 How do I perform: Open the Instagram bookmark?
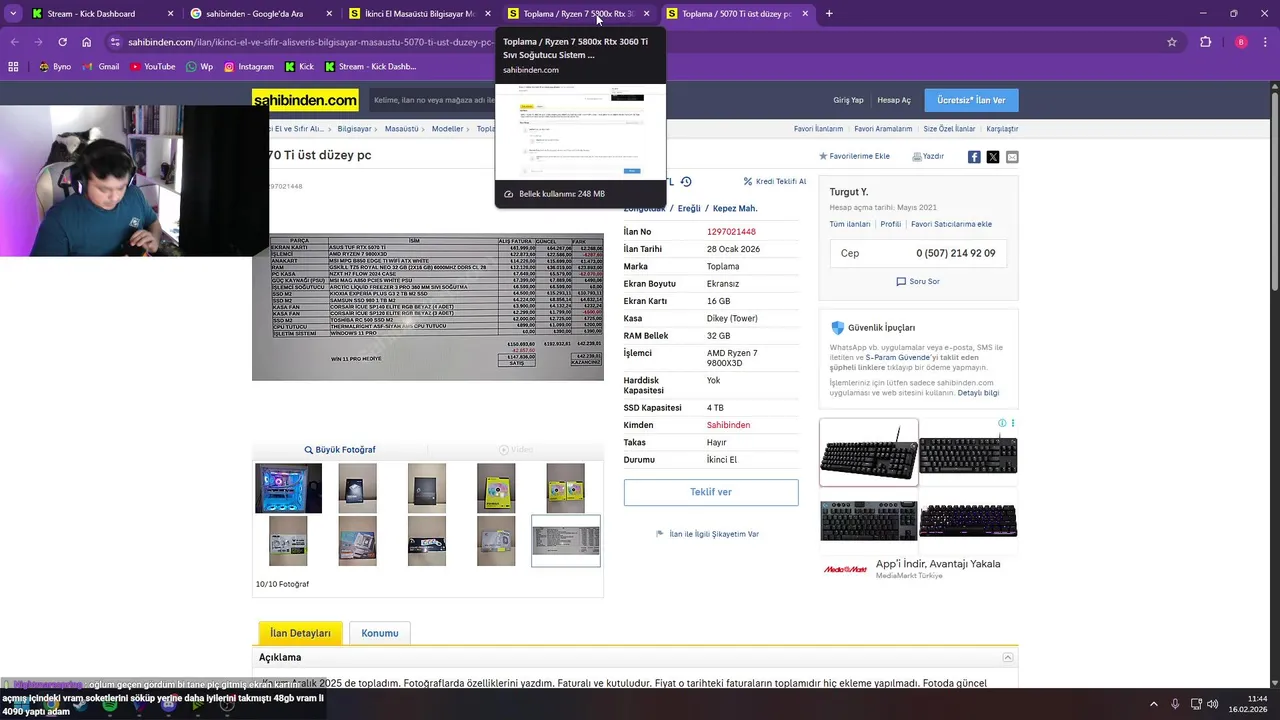coord(248,67)
